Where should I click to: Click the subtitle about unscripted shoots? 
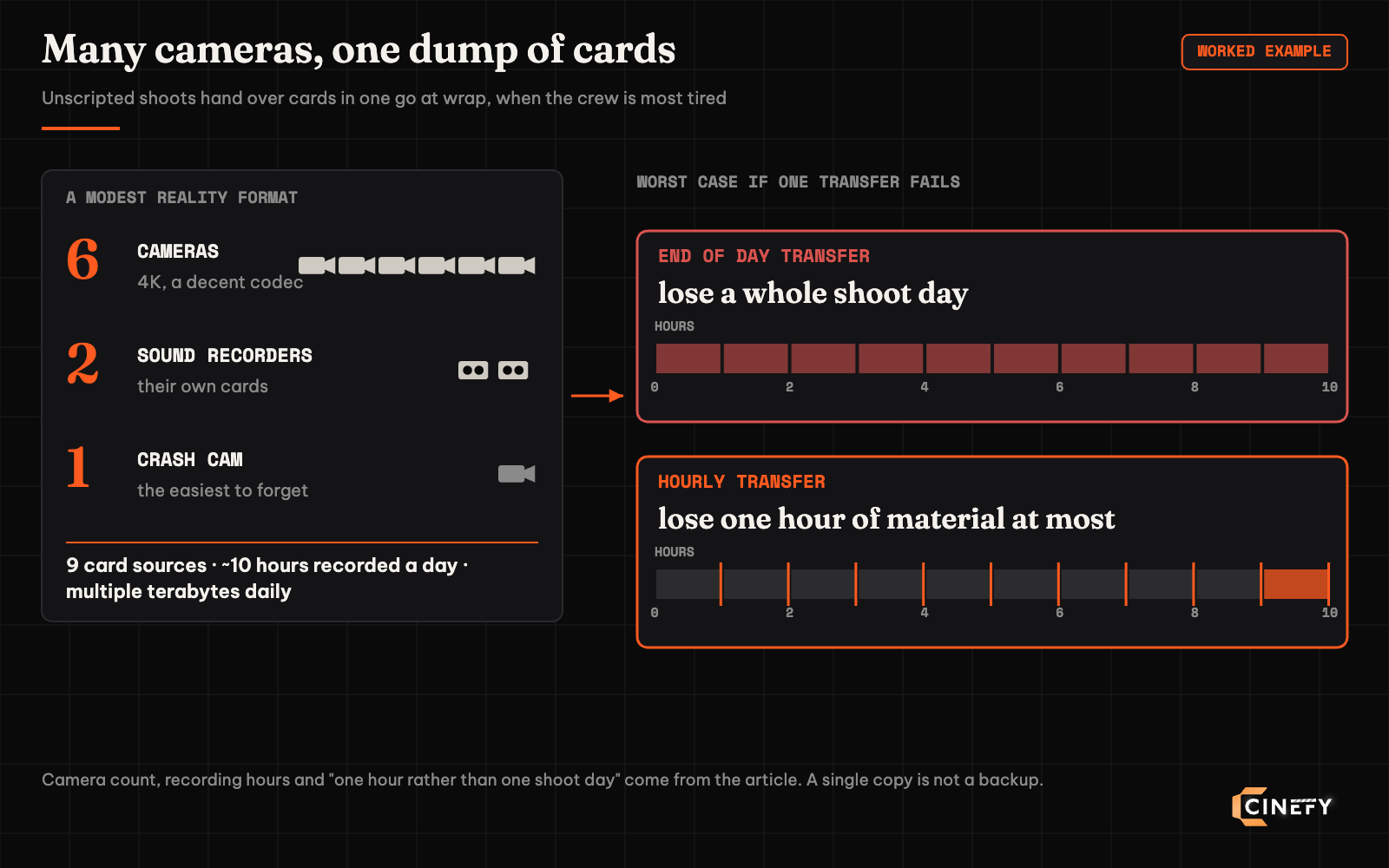[384, 98]
